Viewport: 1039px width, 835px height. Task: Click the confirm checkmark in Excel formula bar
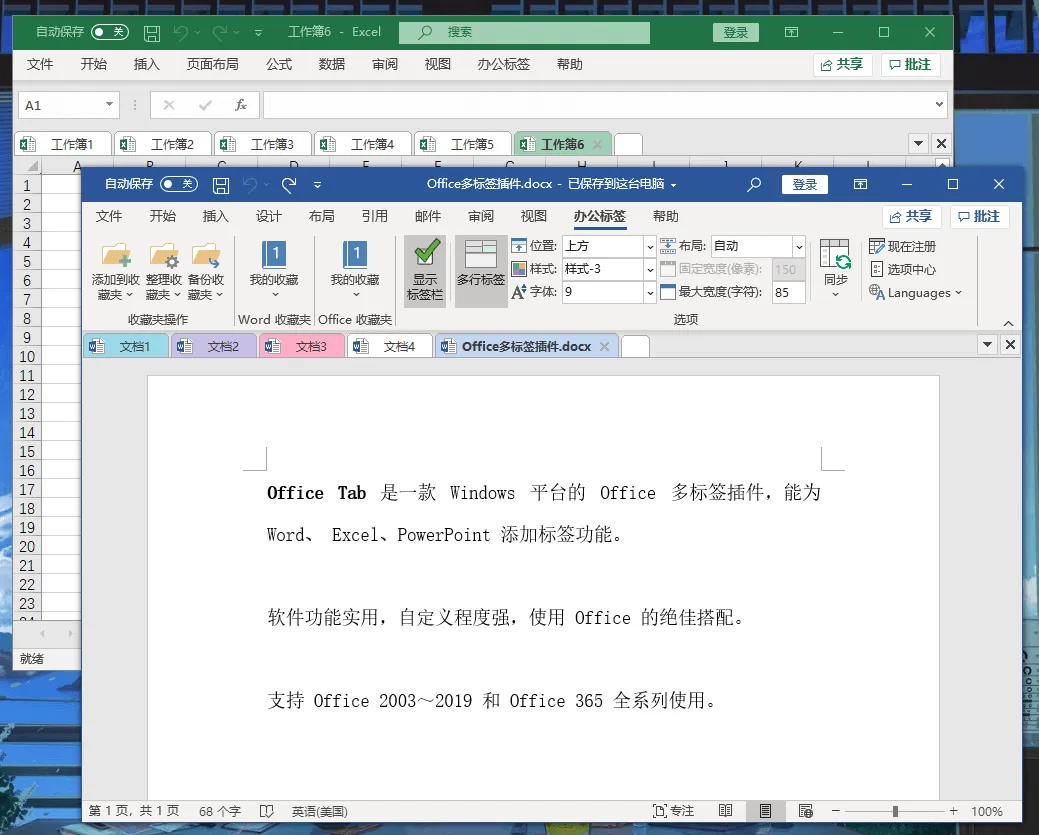point(205,105)
